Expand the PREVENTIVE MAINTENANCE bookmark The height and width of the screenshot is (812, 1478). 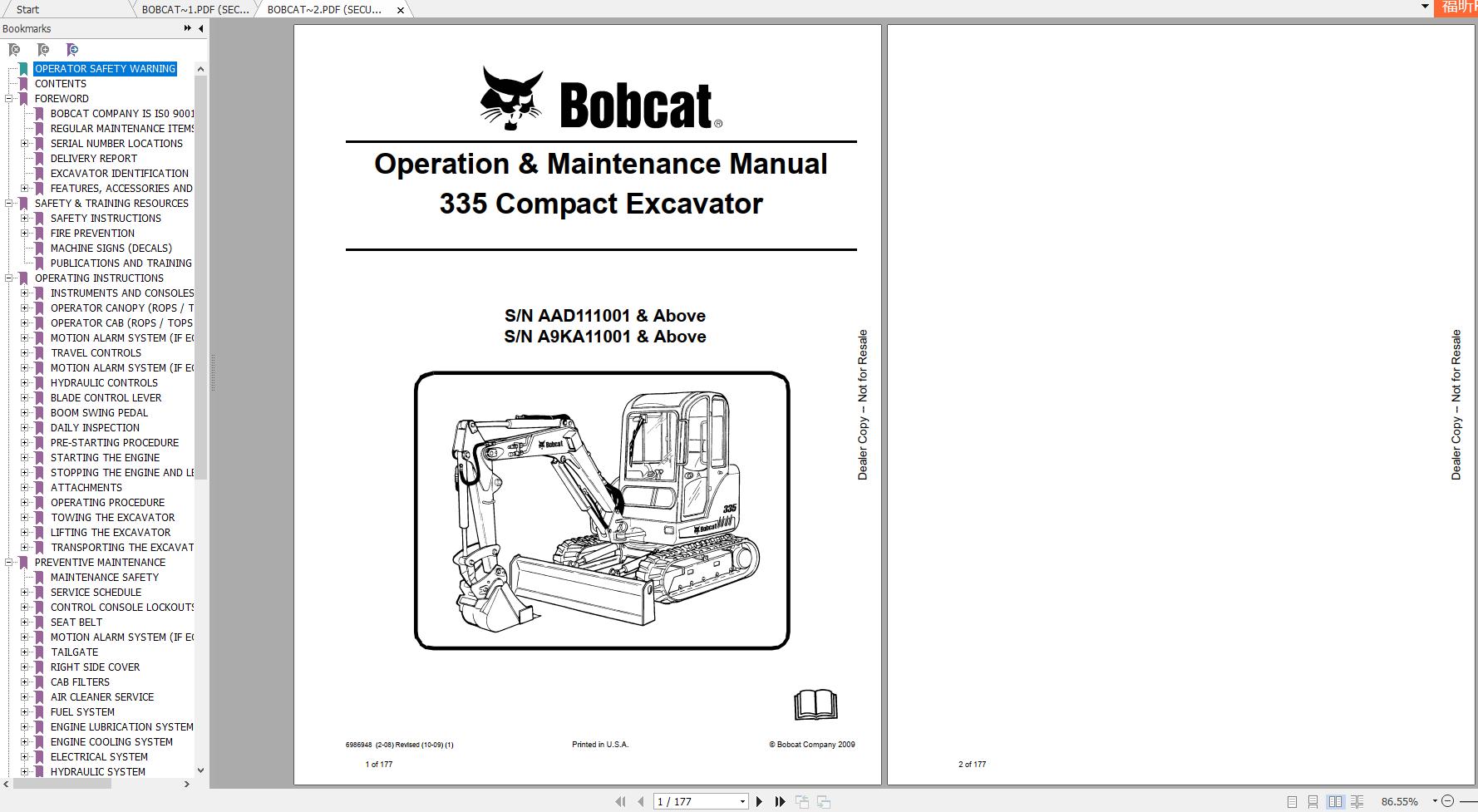tap(8, 562)
